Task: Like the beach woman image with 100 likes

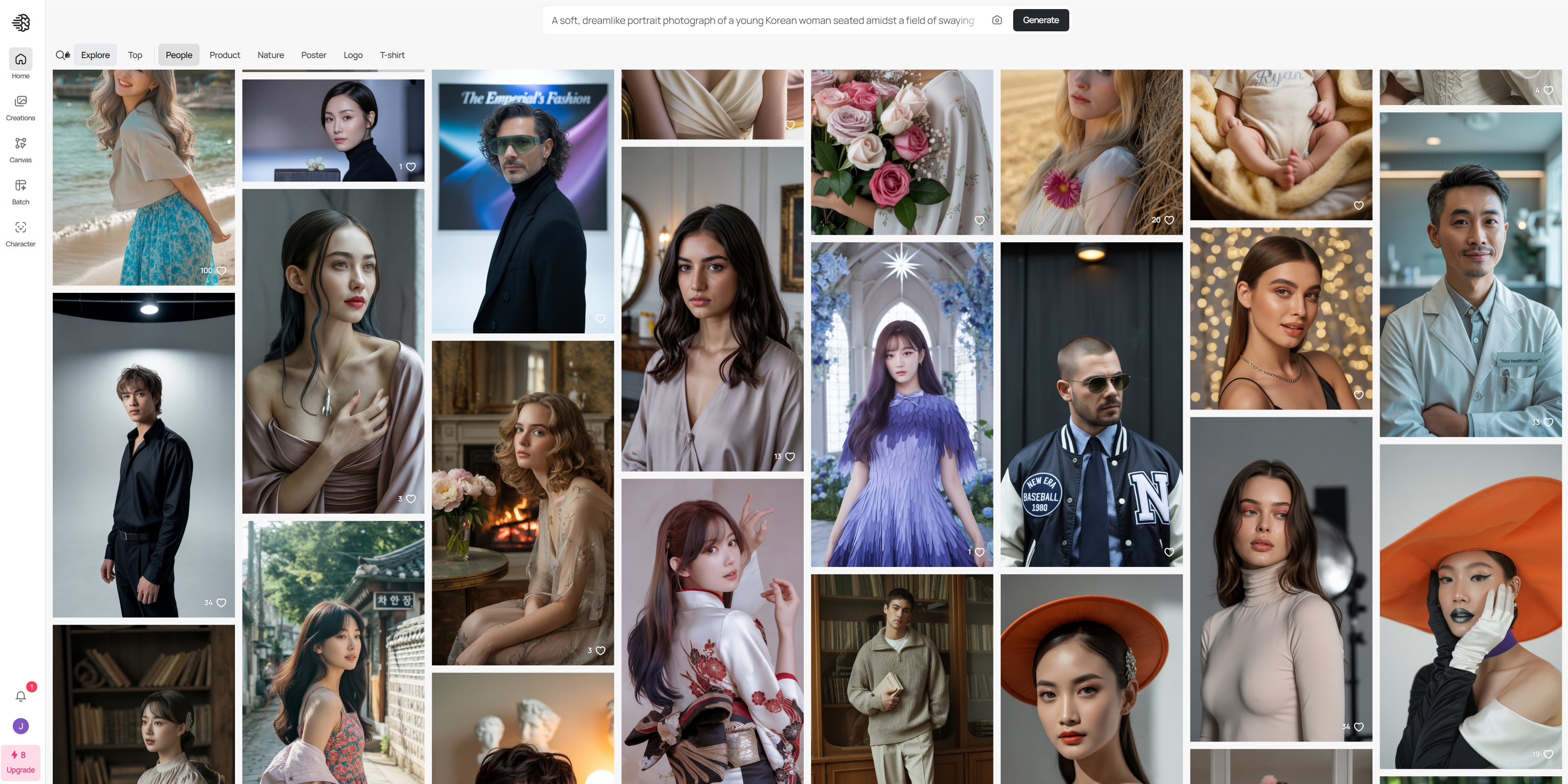Action: click(222, 271)
